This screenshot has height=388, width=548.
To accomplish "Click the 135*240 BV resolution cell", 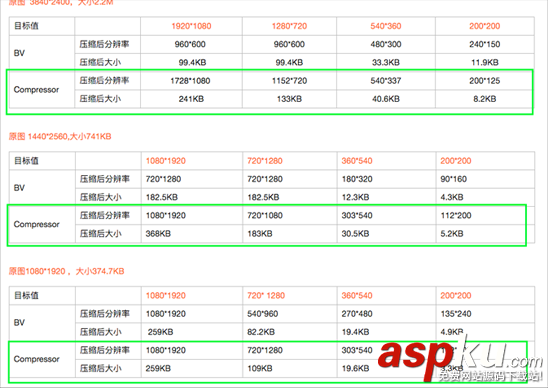I will pyautogui.click(x=456, y=314).
